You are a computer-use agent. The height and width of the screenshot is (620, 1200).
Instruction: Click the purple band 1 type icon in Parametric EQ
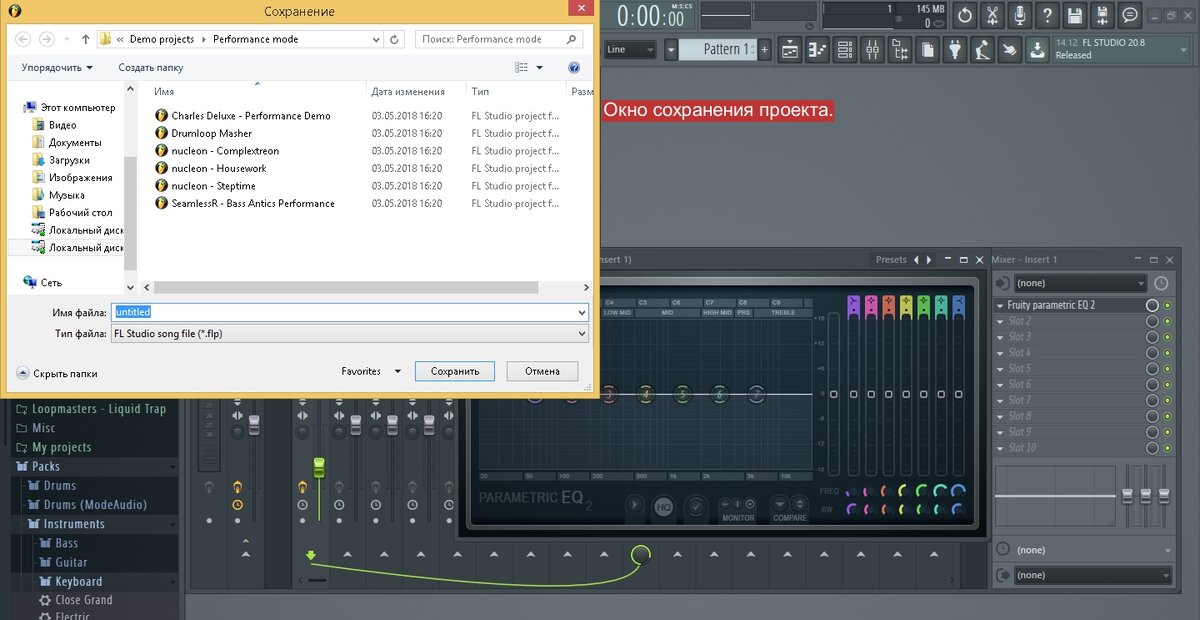click(x=853, y=303)
